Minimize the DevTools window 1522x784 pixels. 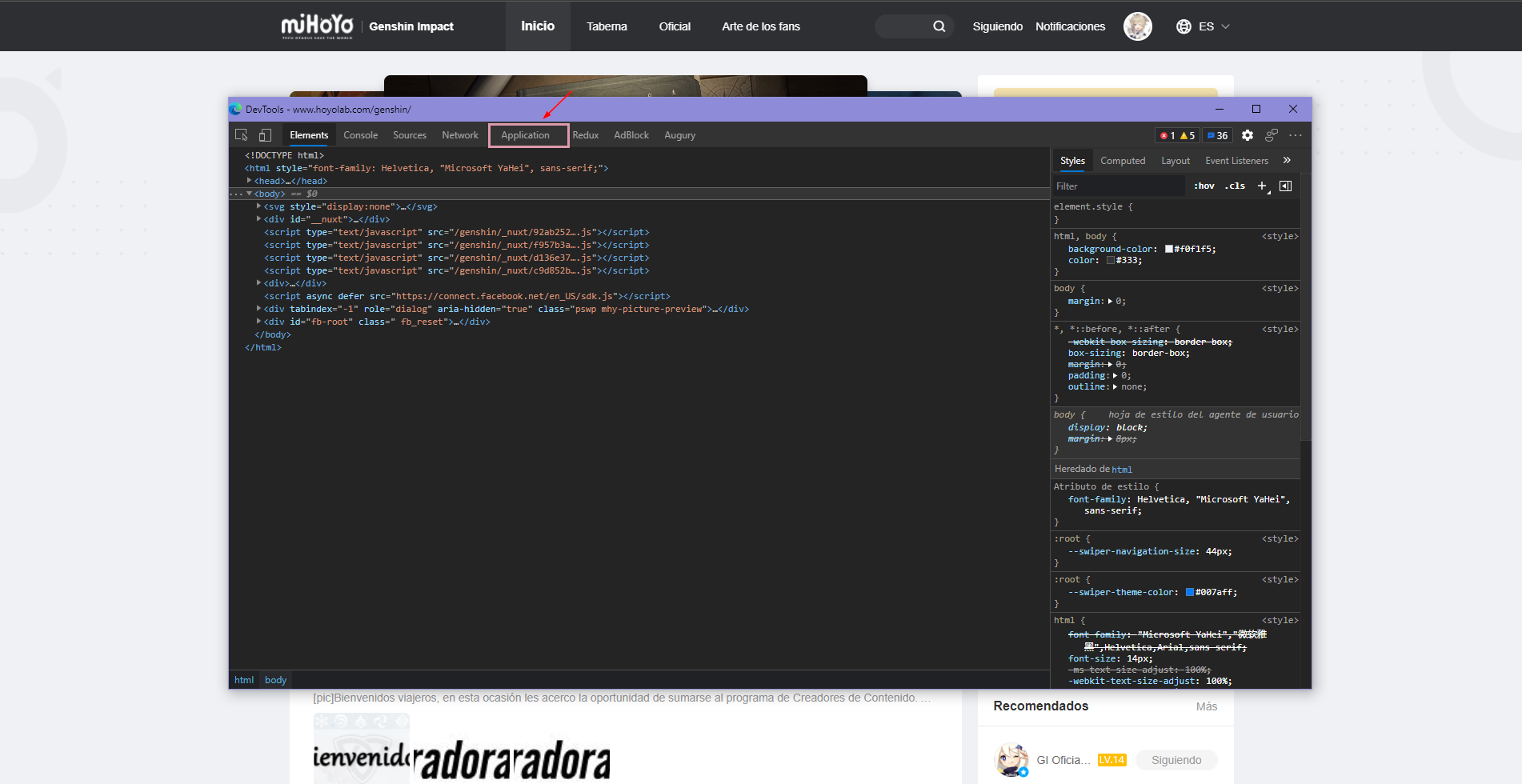click(1220, 109)
